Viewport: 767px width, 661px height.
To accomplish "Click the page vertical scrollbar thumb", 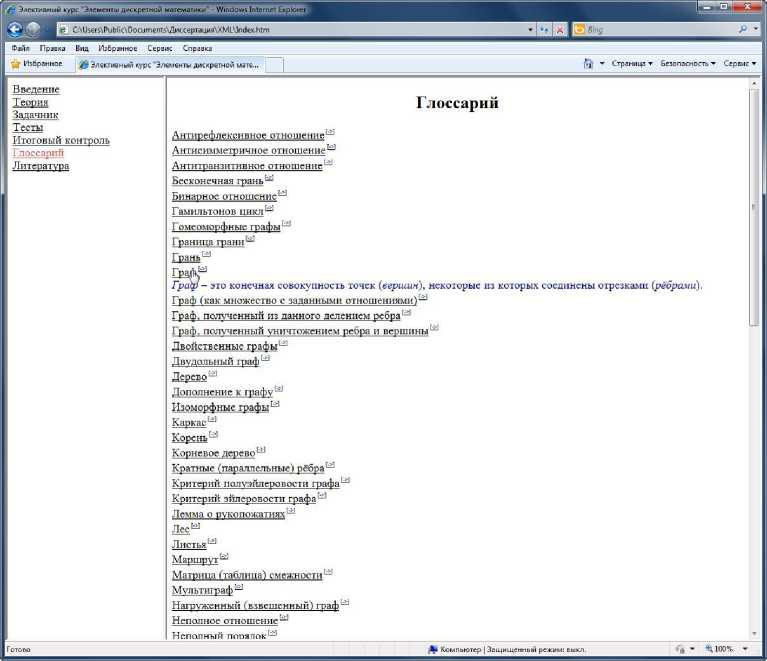I will pos(754,206).
